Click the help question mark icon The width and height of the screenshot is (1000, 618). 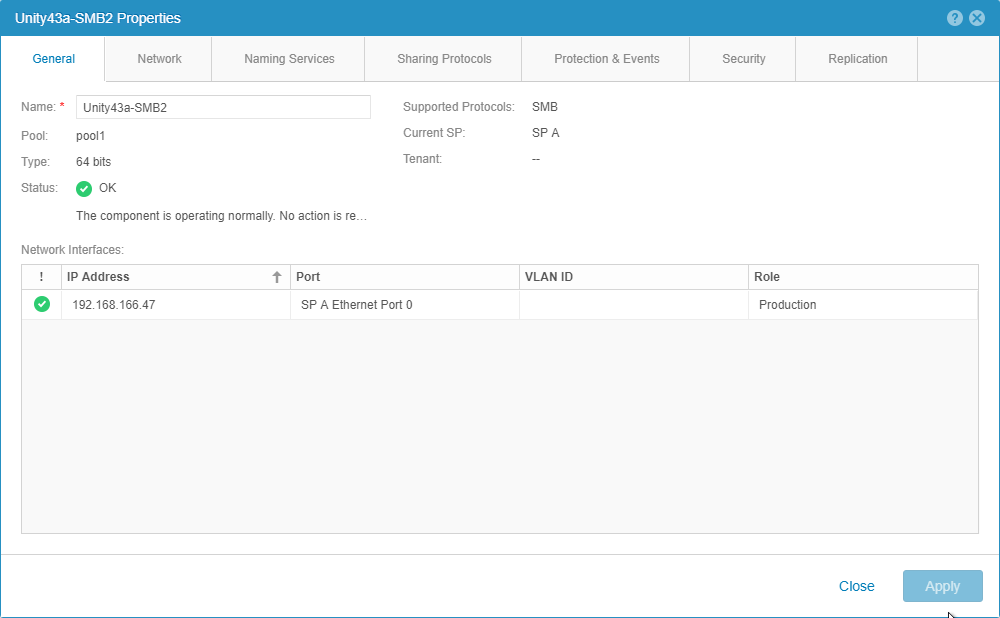click(956, 18)
